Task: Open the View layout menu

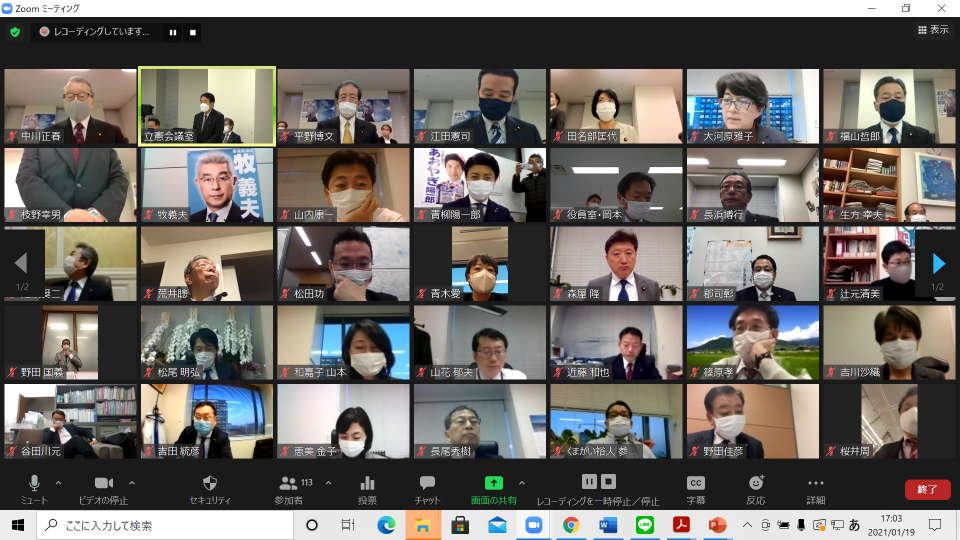Action: tap(933, 29)
